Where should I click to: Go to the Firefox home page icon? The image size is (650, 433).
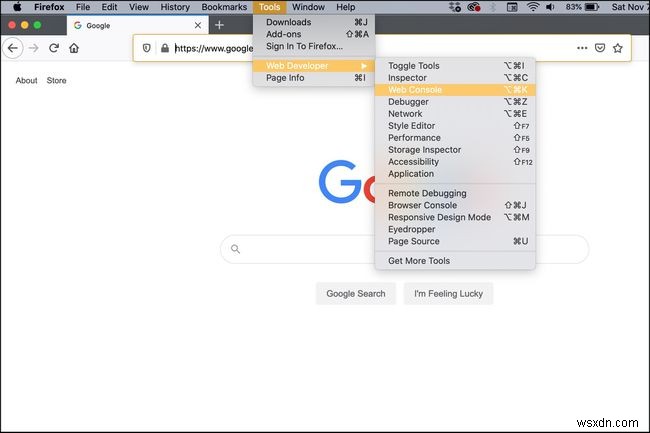(74, 48)
